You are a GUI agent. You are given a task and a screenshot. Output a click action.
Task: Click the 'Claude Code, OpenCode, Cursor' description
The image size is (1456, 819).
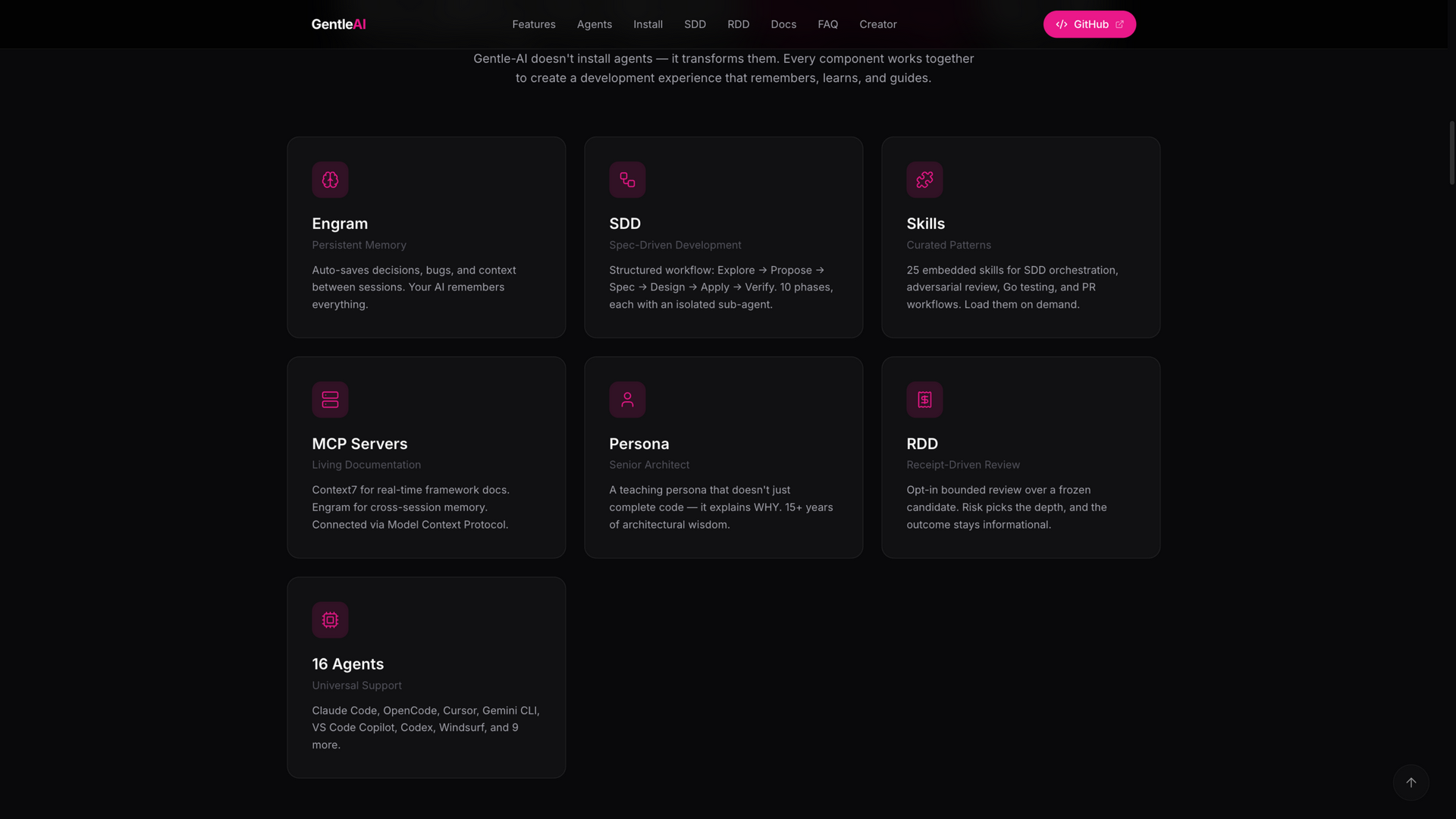425,728
